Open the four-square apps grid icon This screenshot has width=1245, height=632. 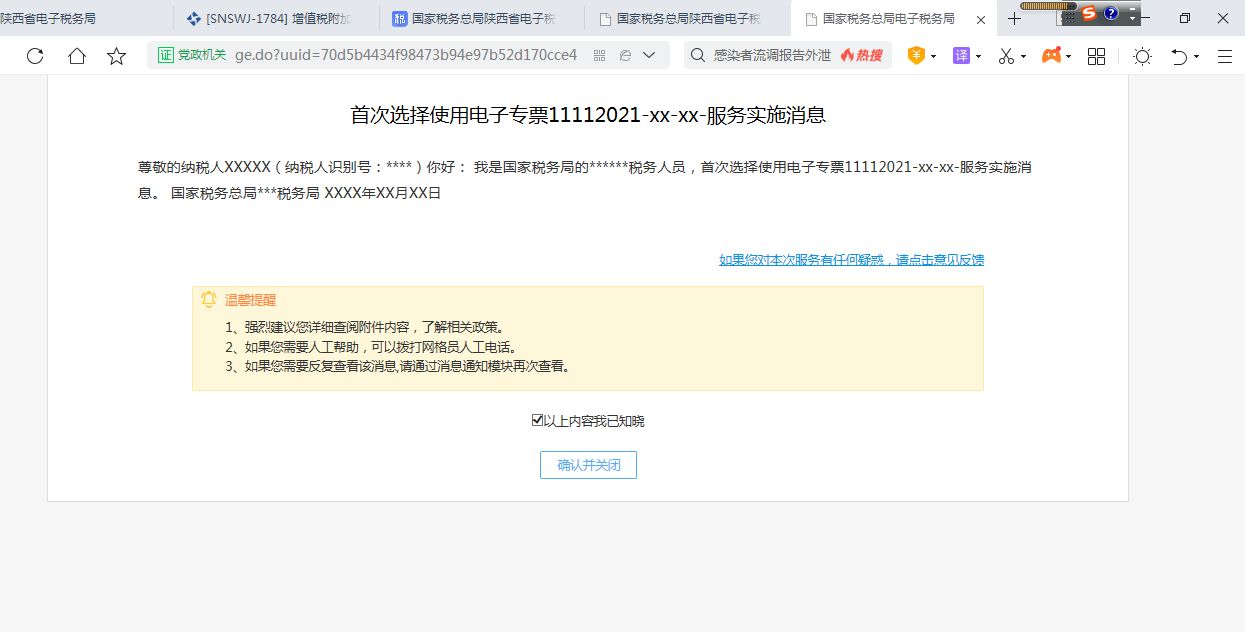1097,56
